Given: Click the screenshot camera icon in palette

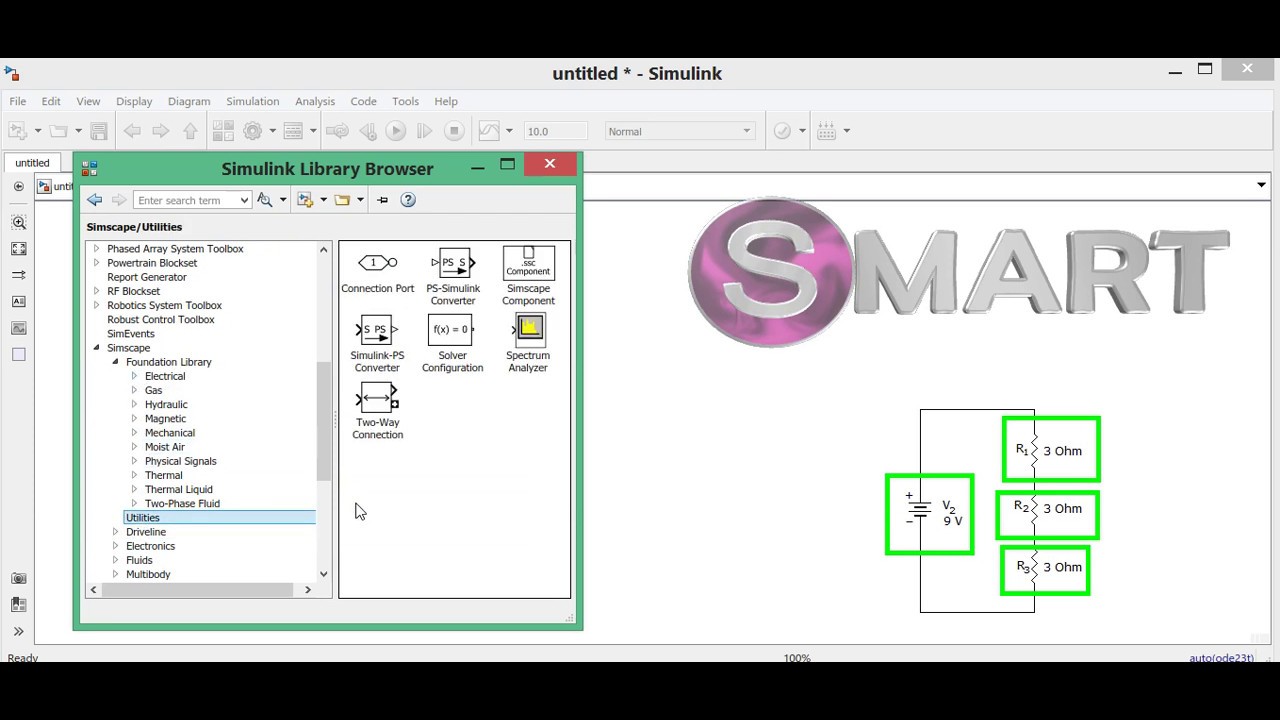Looking at the screenshot, I should click(19, 578).
